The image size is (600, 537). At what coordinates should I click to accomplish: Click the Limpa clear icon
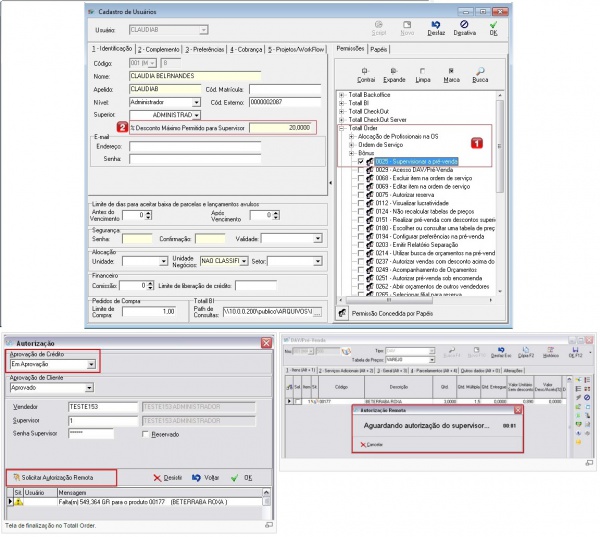click(422, 72)
